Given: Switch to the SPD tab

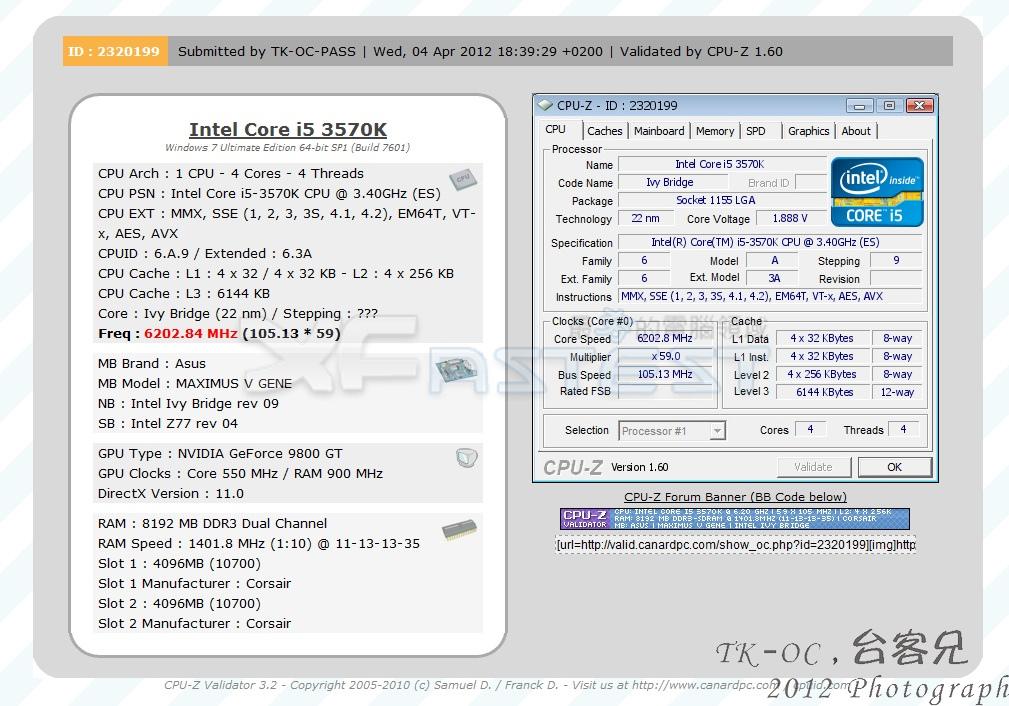Looking at the screenshot, I should pos(756,131).
